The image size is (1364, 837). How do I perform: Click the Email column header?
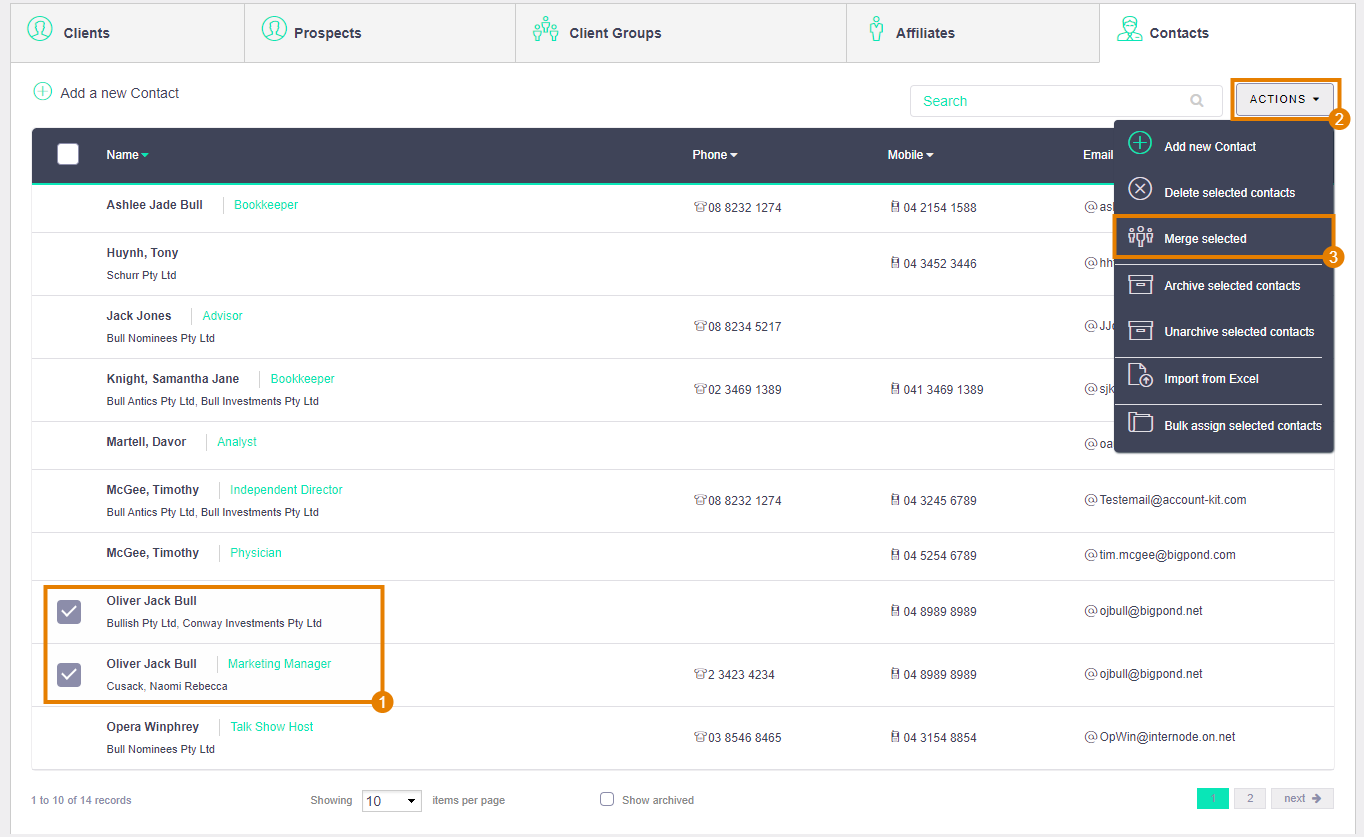(1098, 155)
